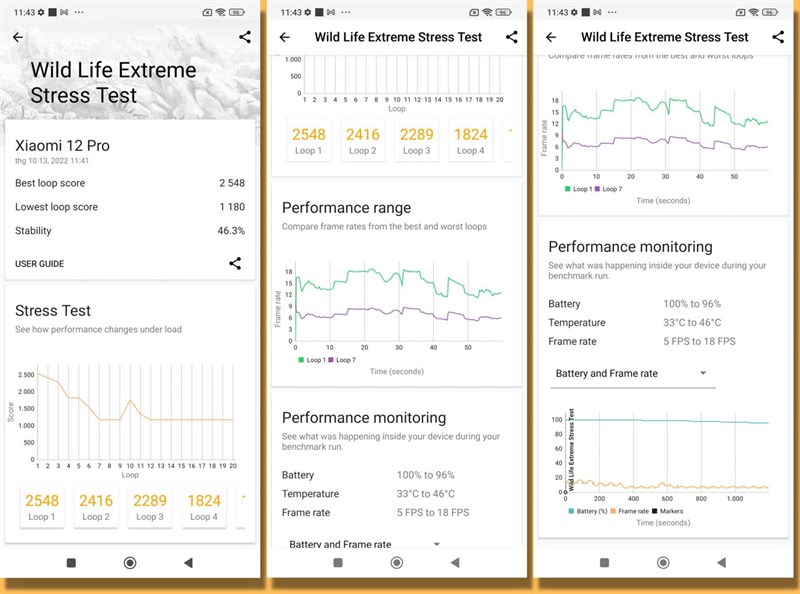Screen dimensions: 800x594
Task: Tap Frame rate legend swatch, right phone
Action: (x=613, y=511)
